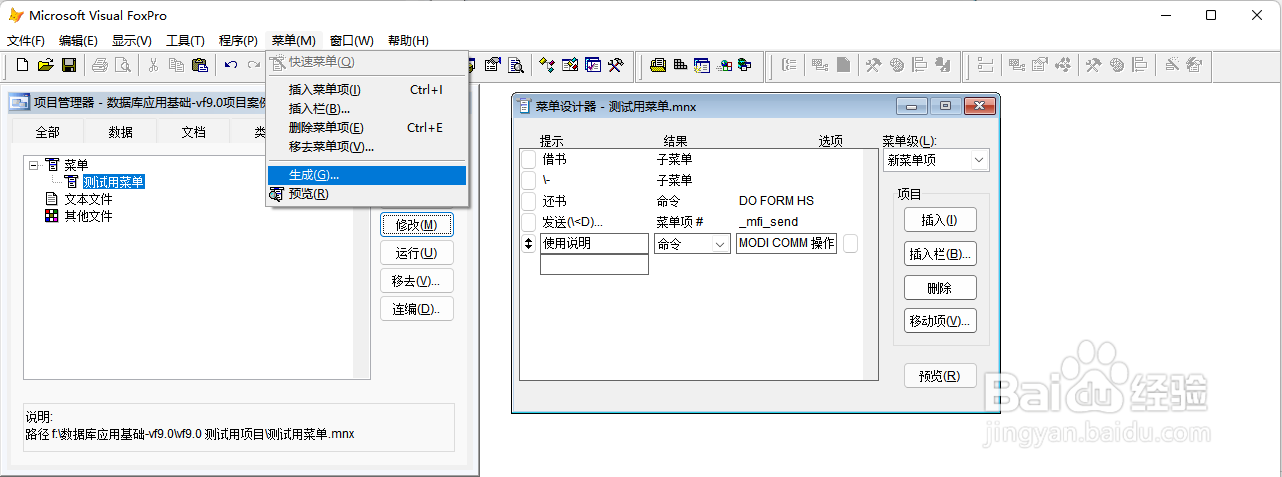The height and width of the screenshot is (477, 1282).
Task: Click the up-down mover beside 使用说明
Action: pos(529,243)
